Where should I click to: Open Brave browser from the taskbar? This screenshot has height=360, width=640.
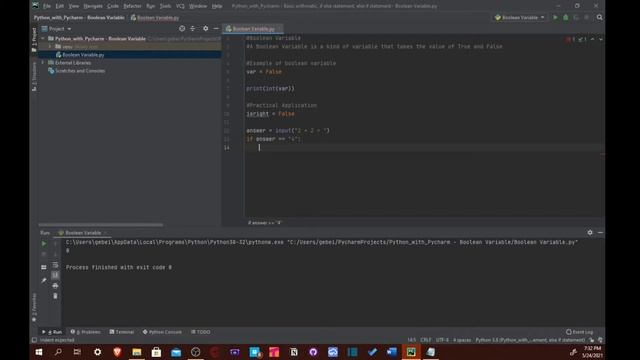pos(117,352)
